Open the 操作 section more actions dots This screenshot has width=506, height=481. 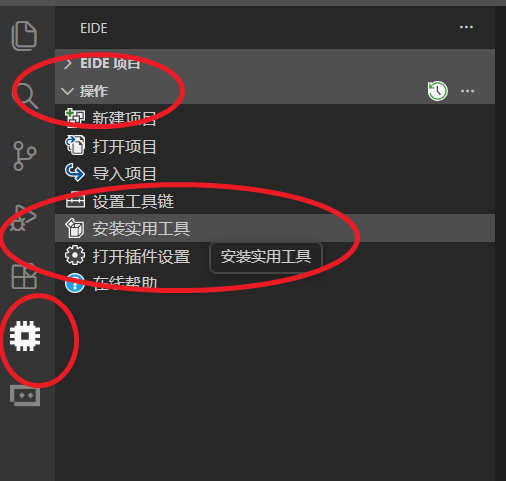tap(467, 91)
